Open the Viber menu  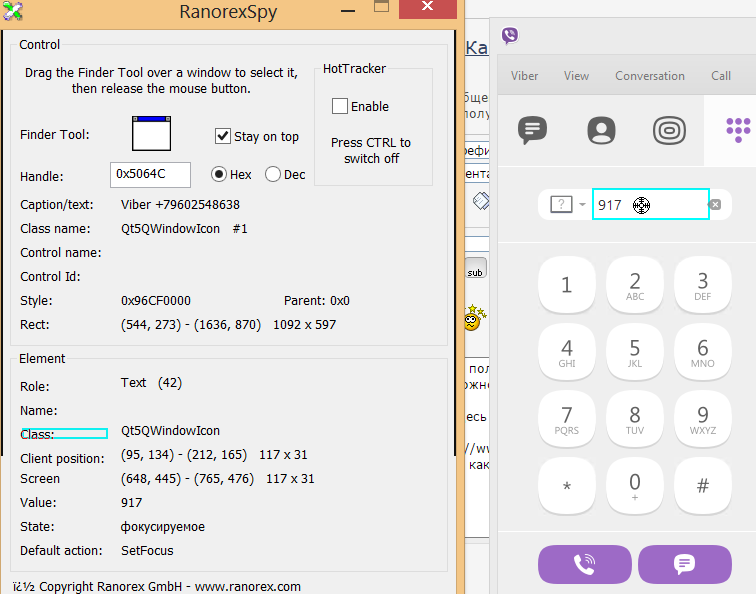tap(524, 76)
